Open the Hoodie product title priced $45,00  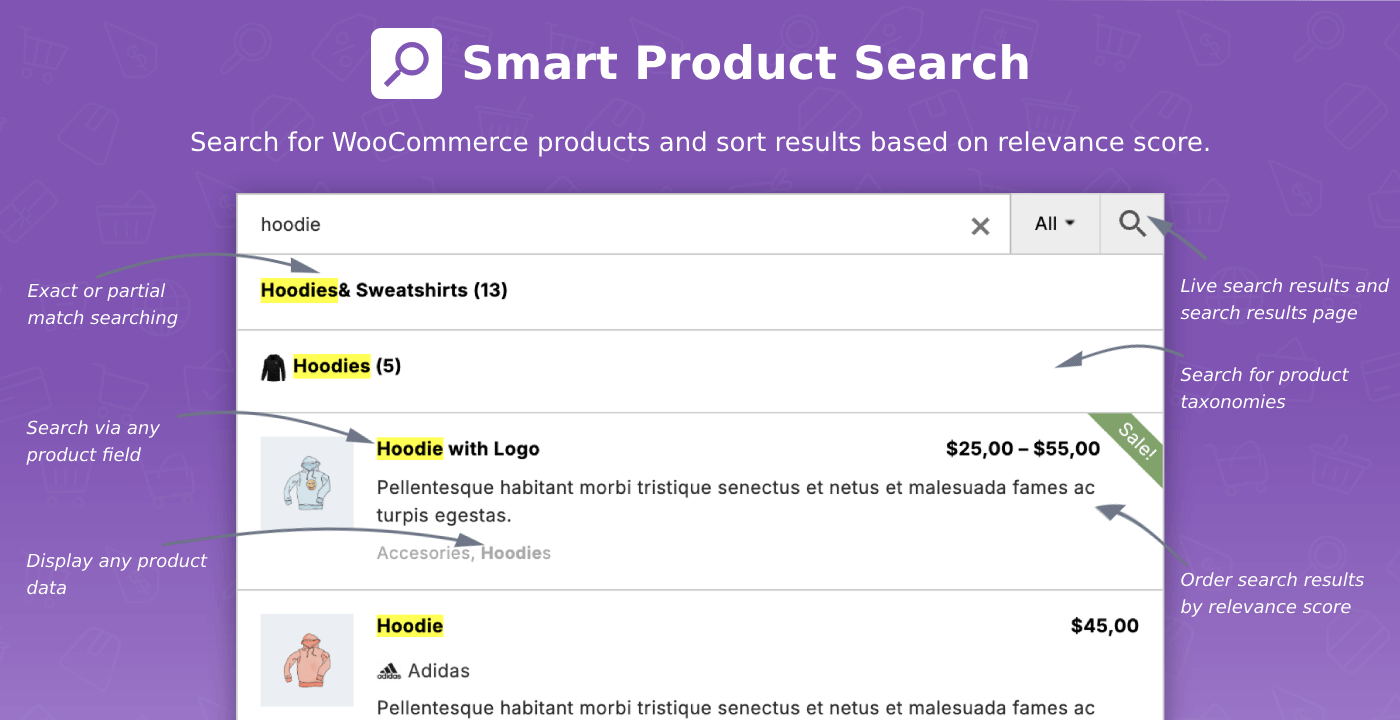[x=410, y=626]
